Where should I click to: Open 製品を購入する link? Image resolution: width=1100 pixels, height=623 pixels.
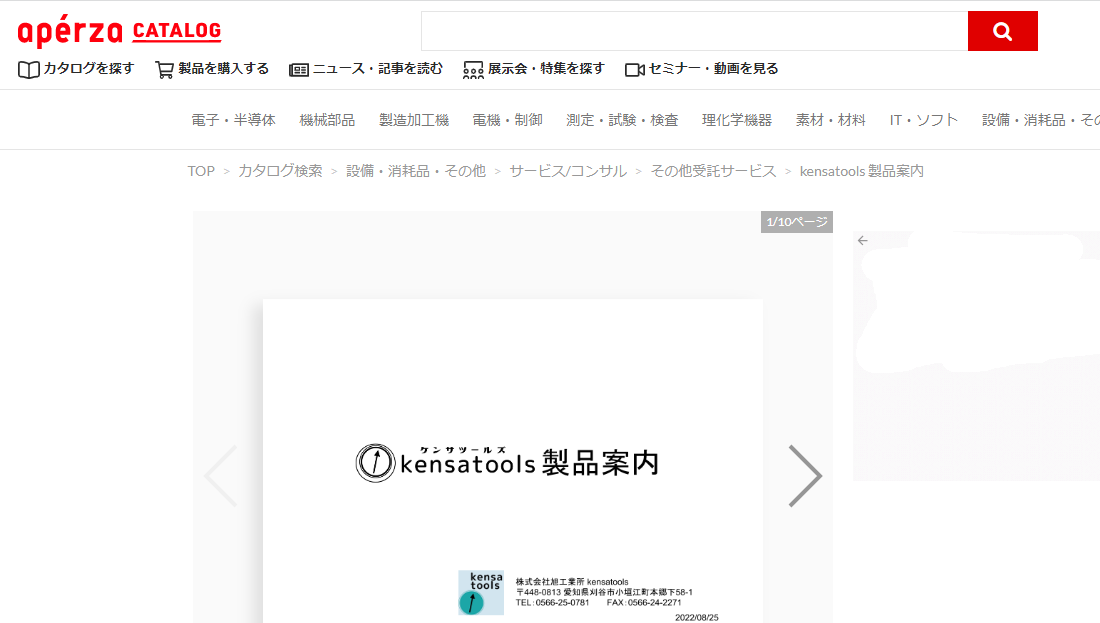tap(223, 69)
